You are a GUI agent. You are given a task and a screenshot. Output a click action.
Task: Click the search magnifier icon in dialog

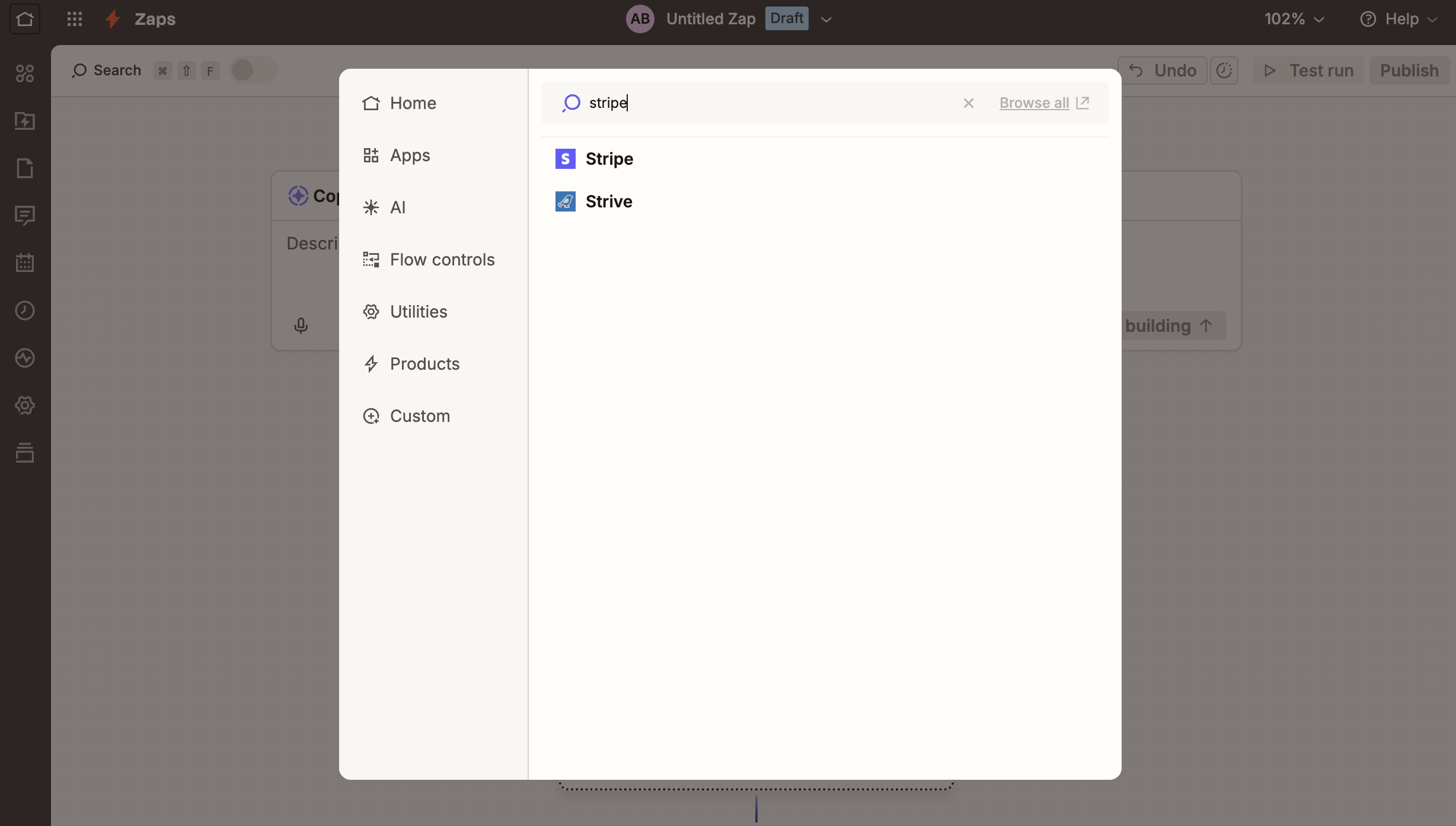click(571, 103)
